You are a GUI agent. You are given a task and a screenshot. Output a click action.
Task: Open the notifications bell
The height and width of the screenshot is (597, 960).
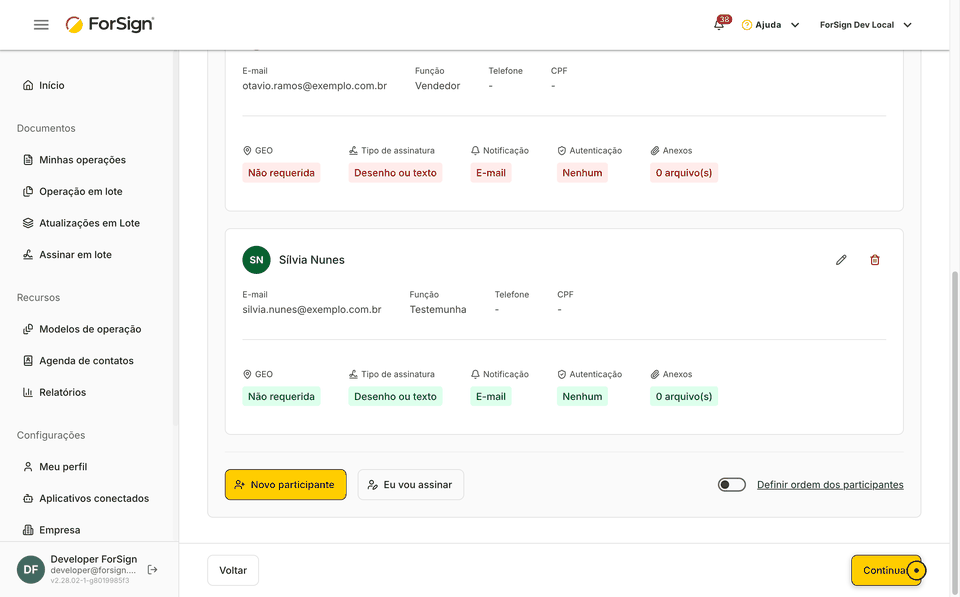719,24
